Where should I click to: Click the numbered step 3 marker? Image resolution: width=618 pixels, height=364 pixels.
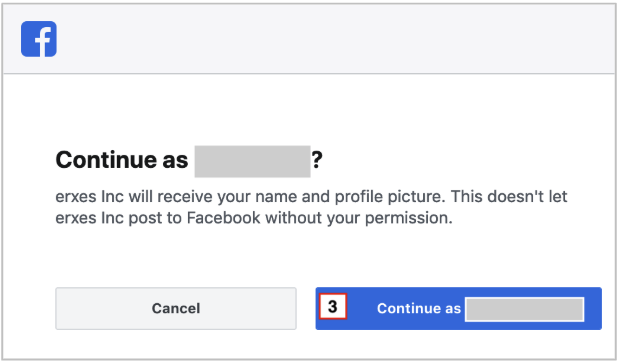333,306
